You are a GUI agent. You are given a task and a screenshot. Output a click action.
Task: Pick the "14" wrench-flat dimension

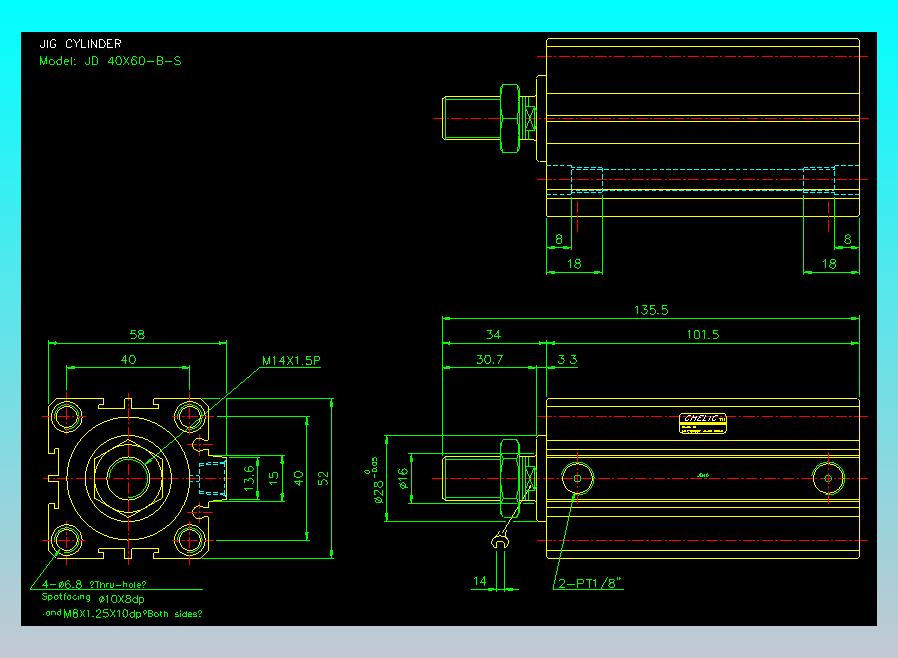pos(480,581)
